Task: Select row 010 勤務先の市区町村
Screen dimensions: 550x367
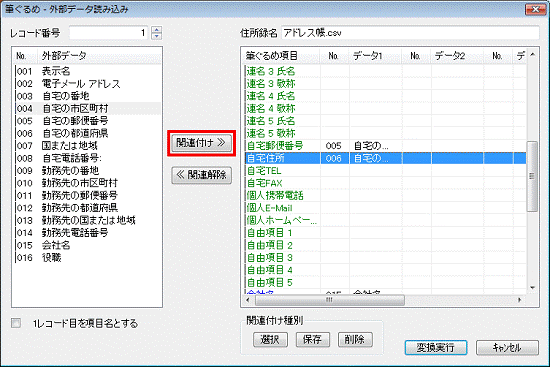Action: [87, 183]
